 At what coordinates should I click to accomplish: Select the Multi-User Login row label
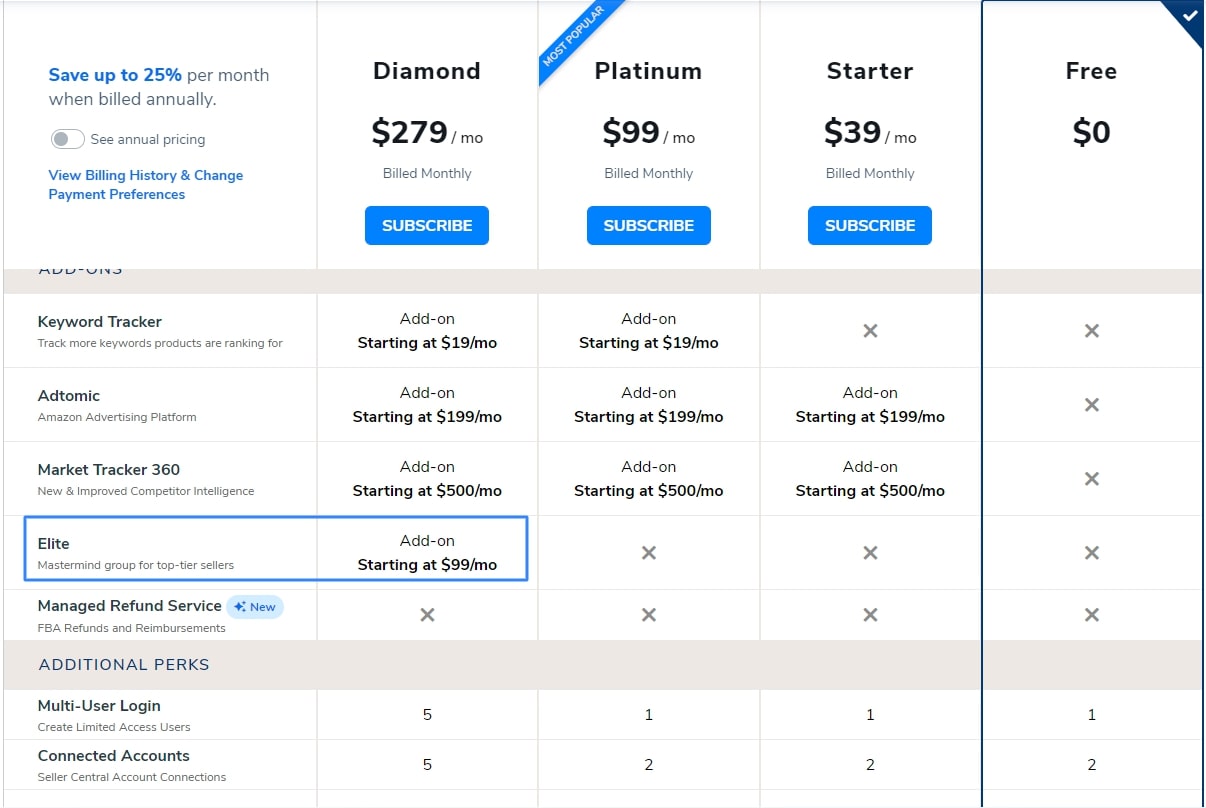click(x=99, y=706)
